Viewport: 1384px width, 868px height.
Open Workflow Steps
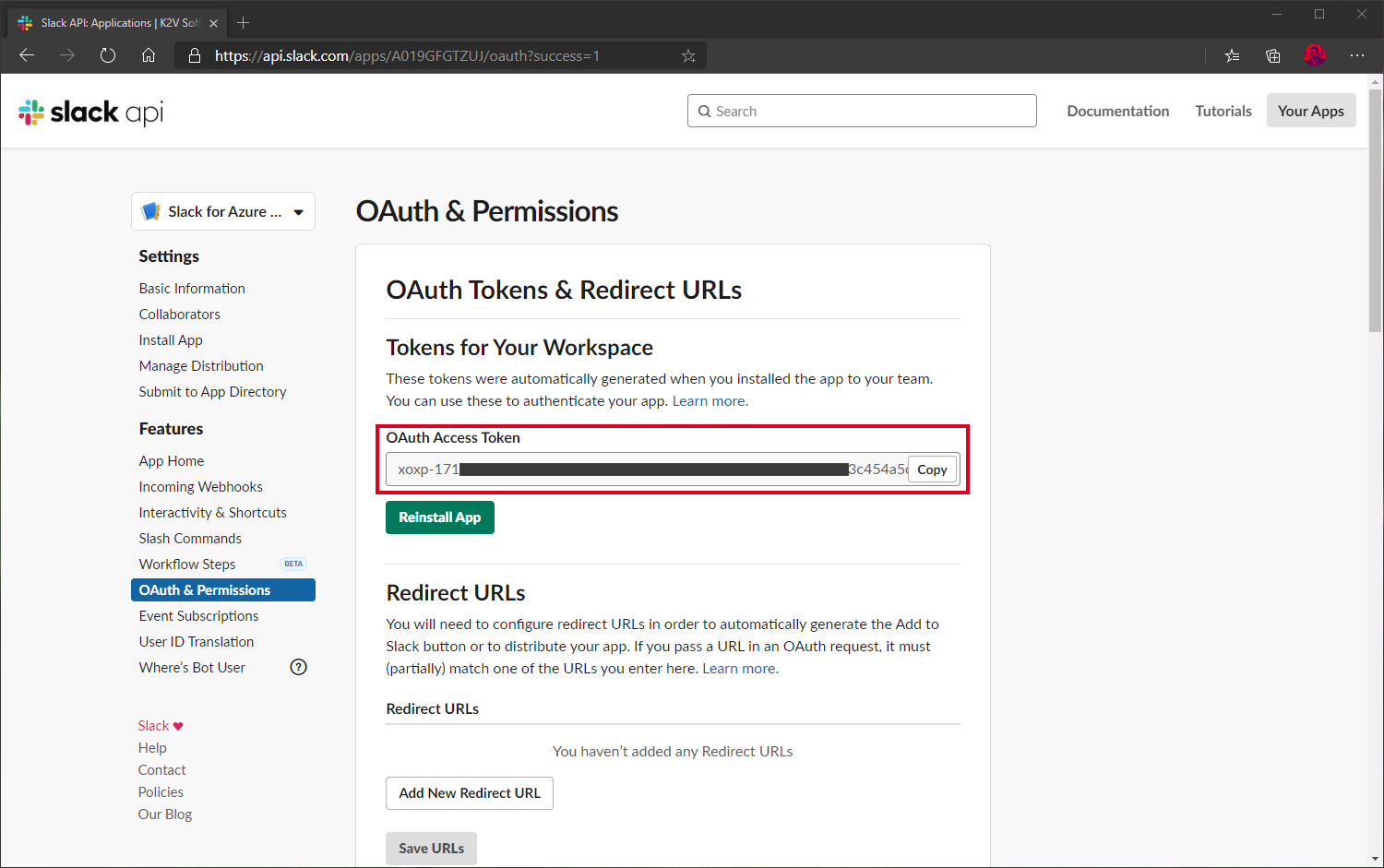[x=187, y=565]
